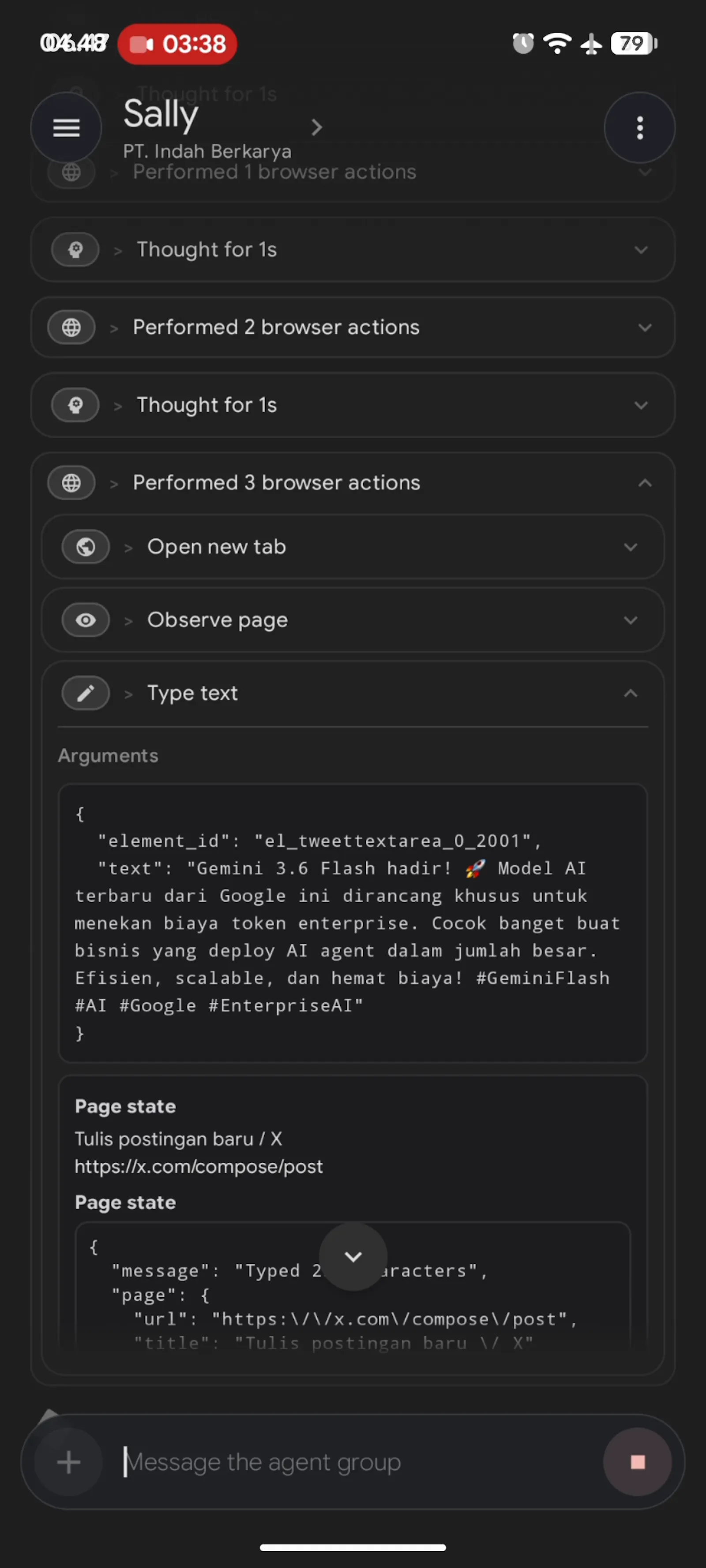Tap the pencil icon next to Type text
706x1568 pixels.
86,693
